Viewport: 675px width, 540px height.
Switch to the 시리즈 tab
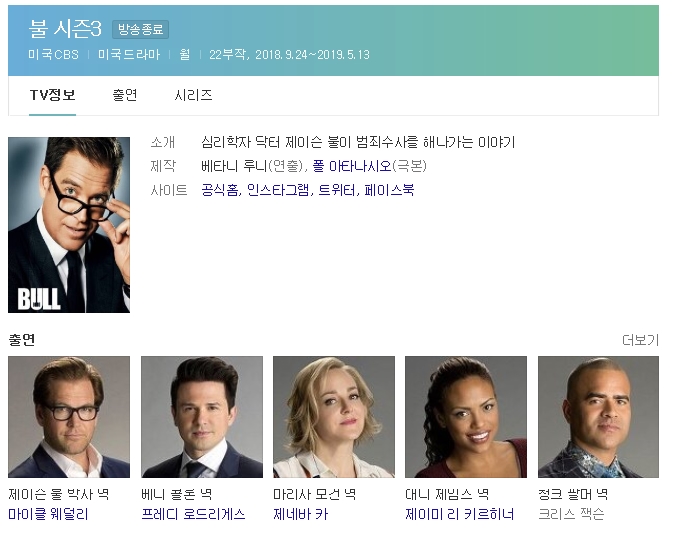pos(193,95)
